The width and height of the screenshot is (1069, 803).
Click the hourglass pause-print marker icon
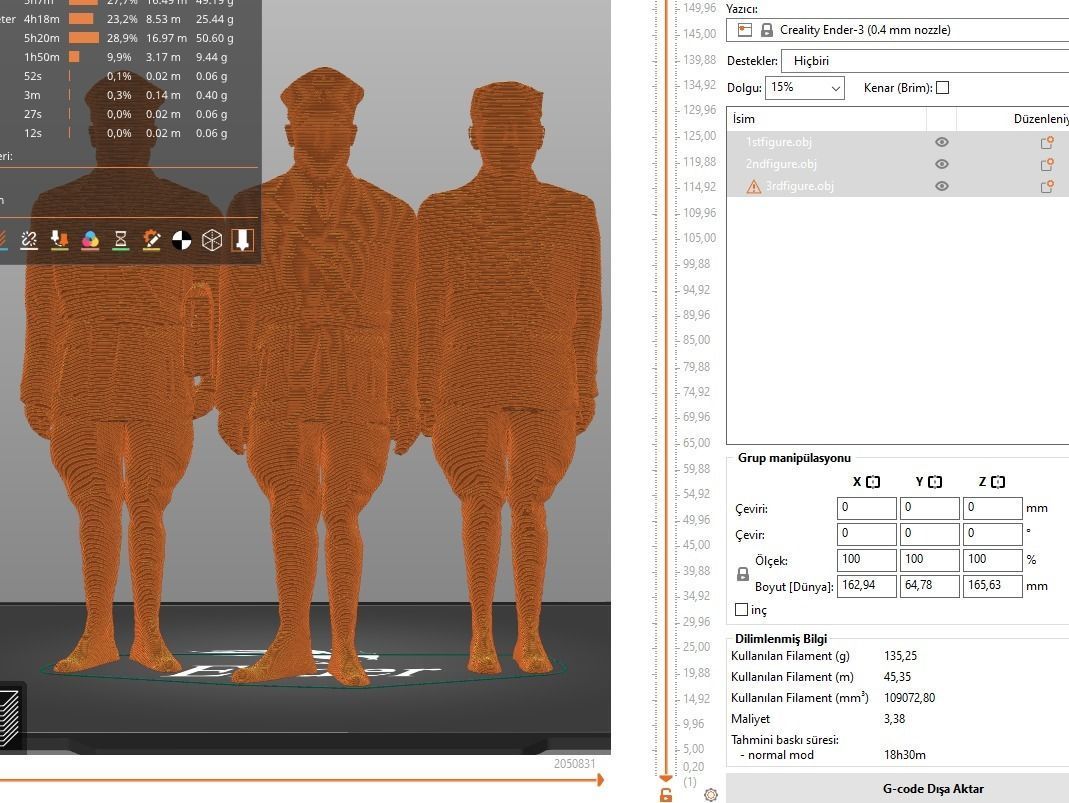(x=120, y=240)
